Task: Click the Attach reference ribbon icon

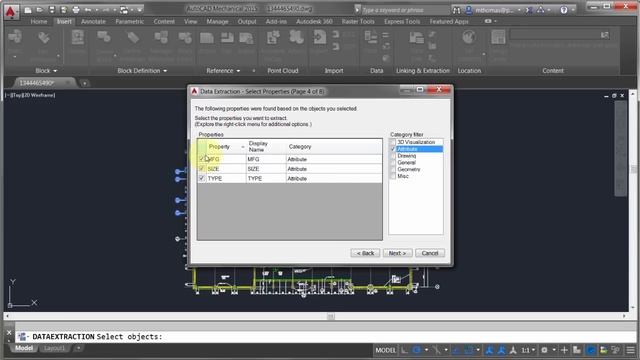Action: (207, 38)
